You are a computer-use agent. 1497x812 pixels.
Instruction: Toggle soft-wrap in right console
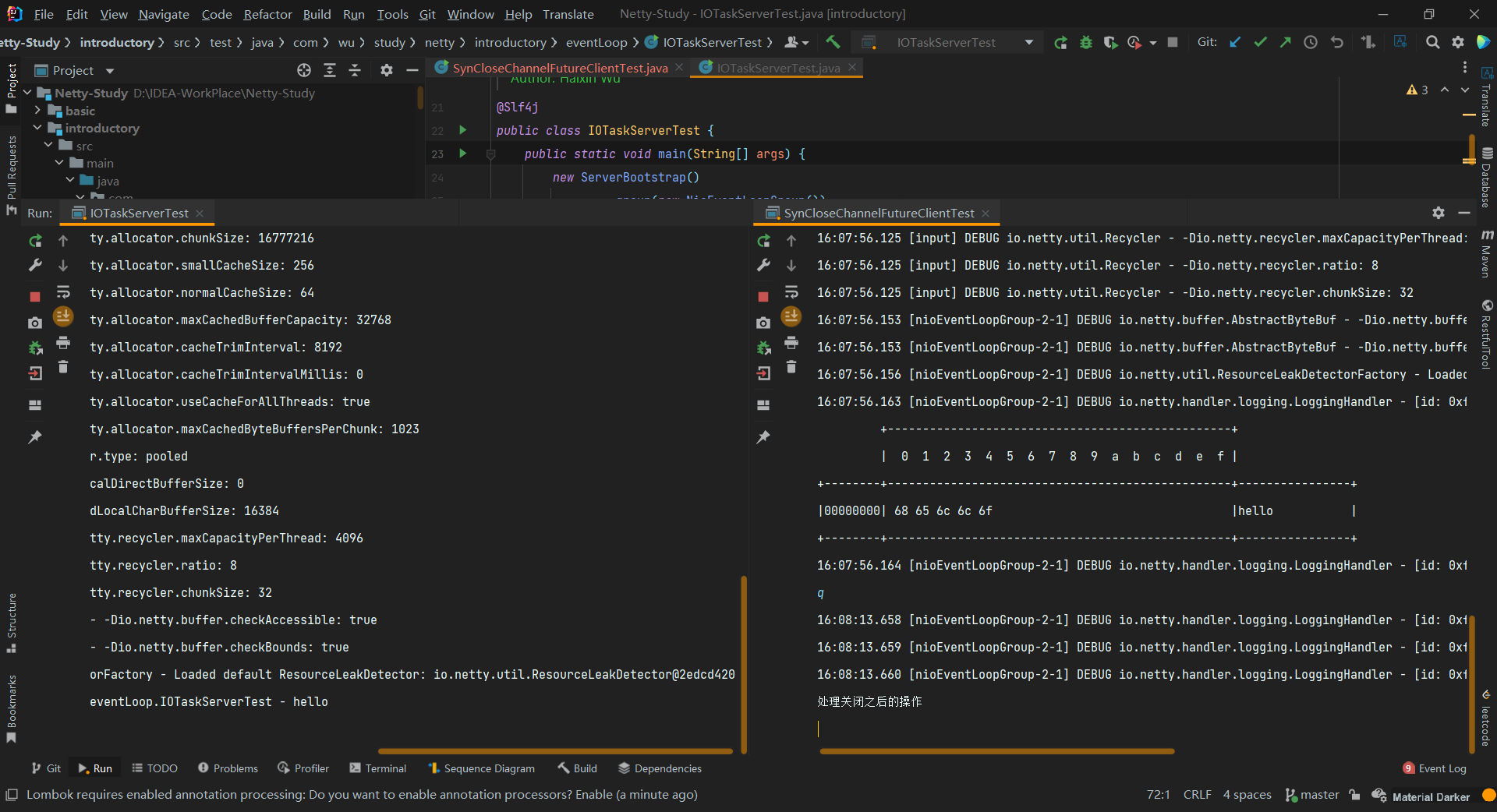tap(791, 291)
